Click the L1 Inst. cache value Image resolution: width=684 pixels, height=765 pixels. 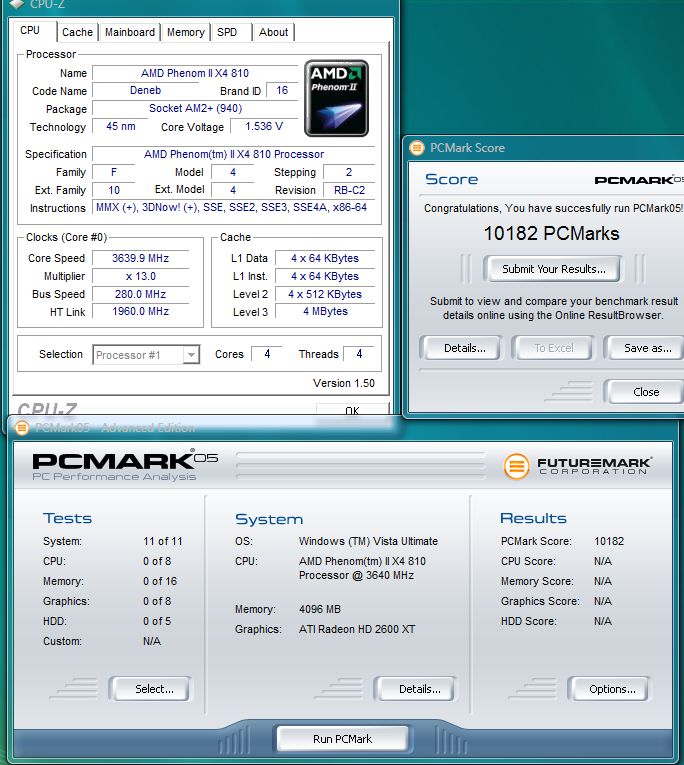pyautogui.click(x=325, y=276)
